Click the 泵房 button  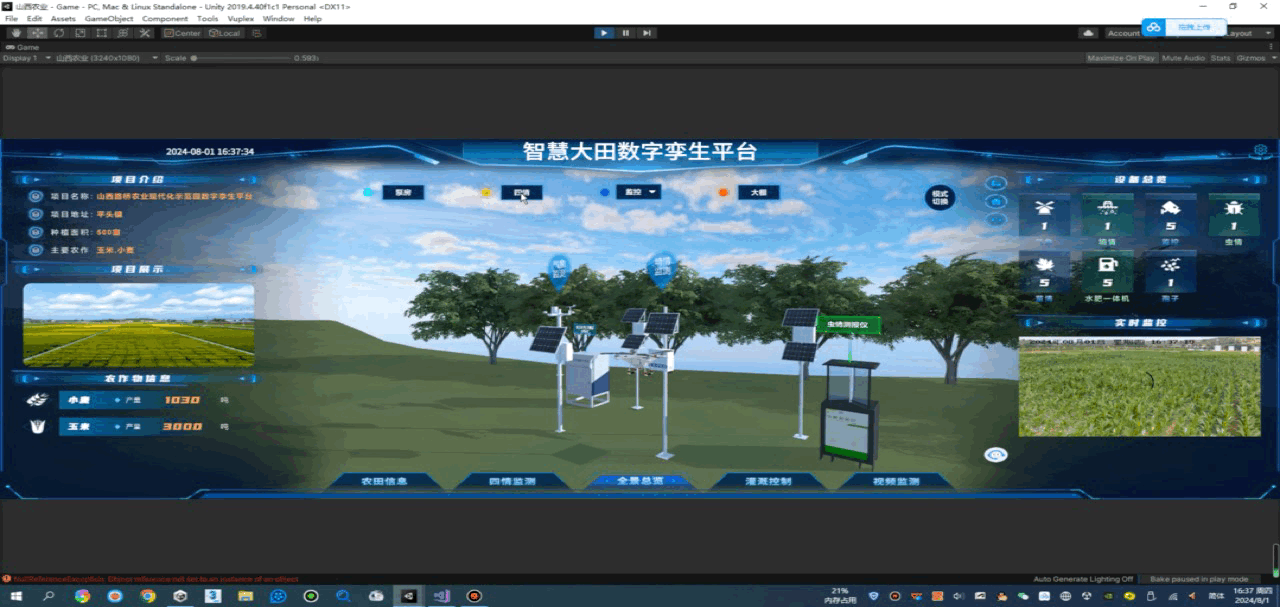pos(404,191)
